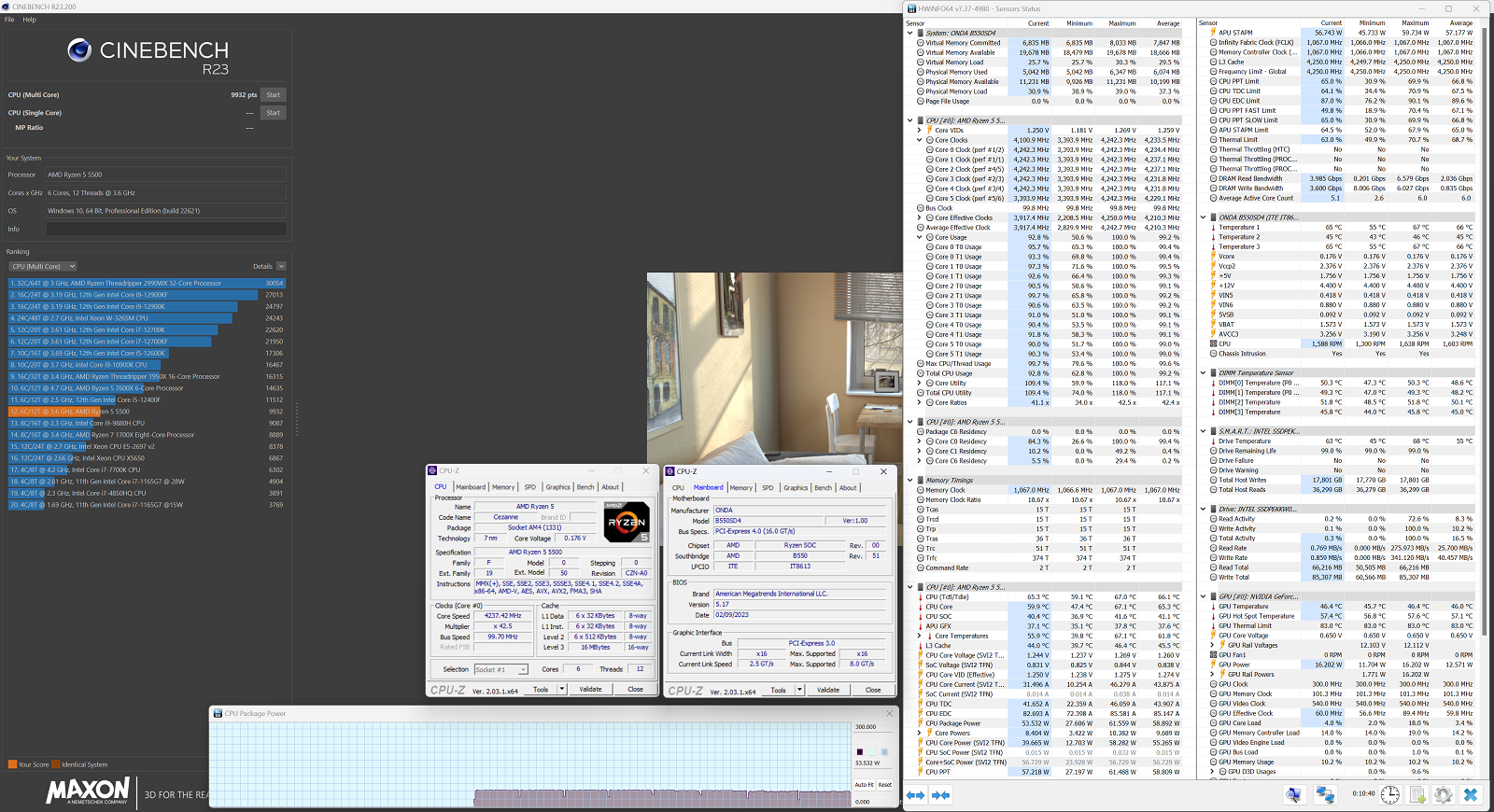Collapse the Core Usage sensor row

tap(920, 237)
